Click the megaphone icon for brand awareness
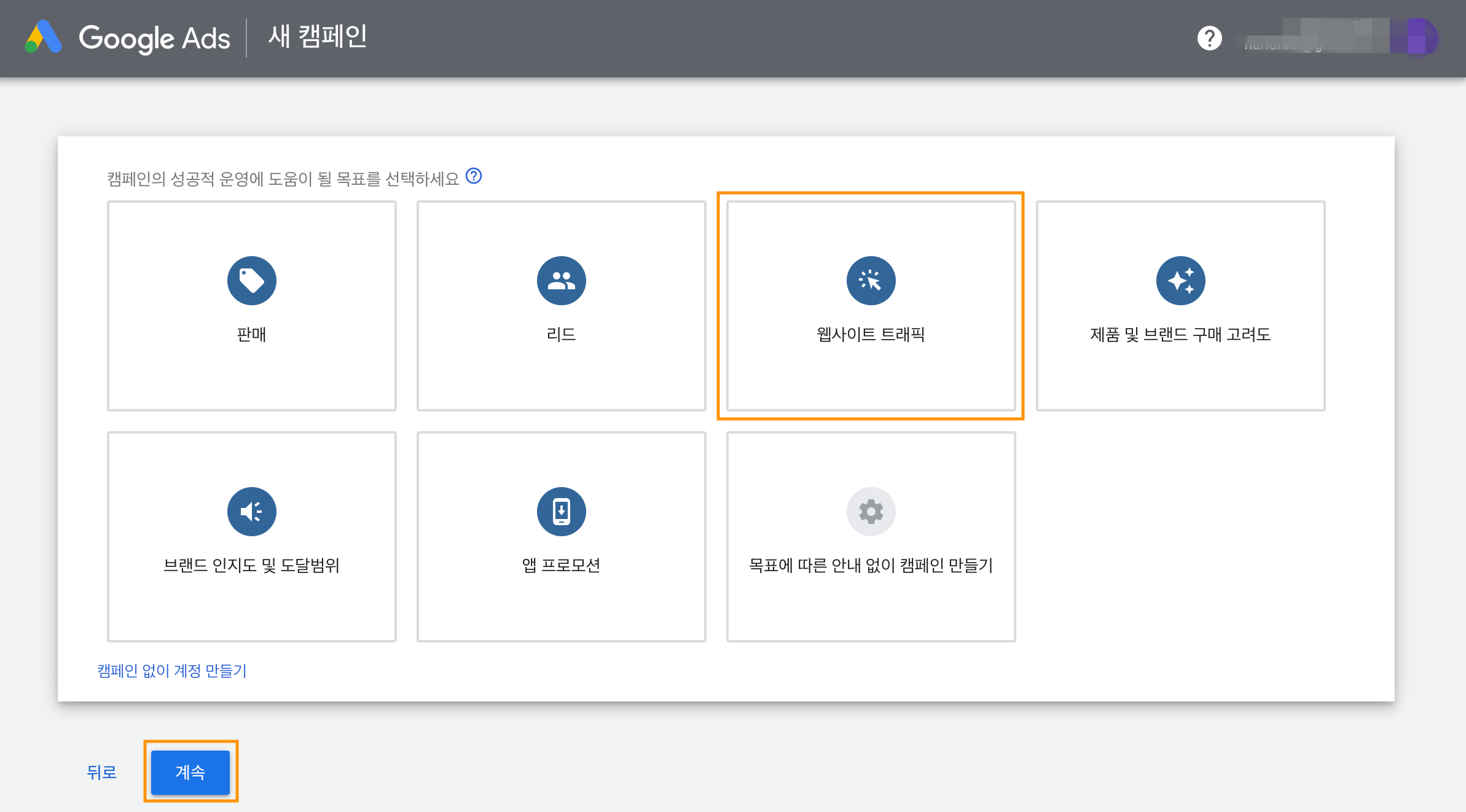The height and width of the screenshot is (812, 1466). pyautogui.click(x=251, y=512)
